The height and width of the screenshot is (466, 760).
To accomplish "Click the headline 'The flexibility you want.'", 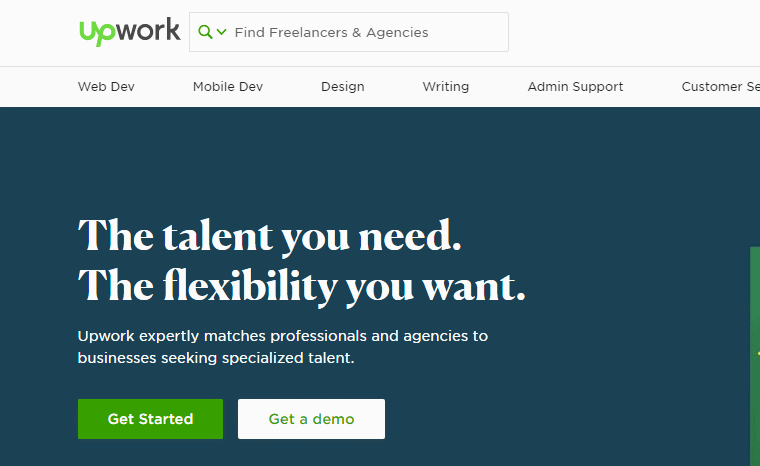I will (x=301, y=287).
